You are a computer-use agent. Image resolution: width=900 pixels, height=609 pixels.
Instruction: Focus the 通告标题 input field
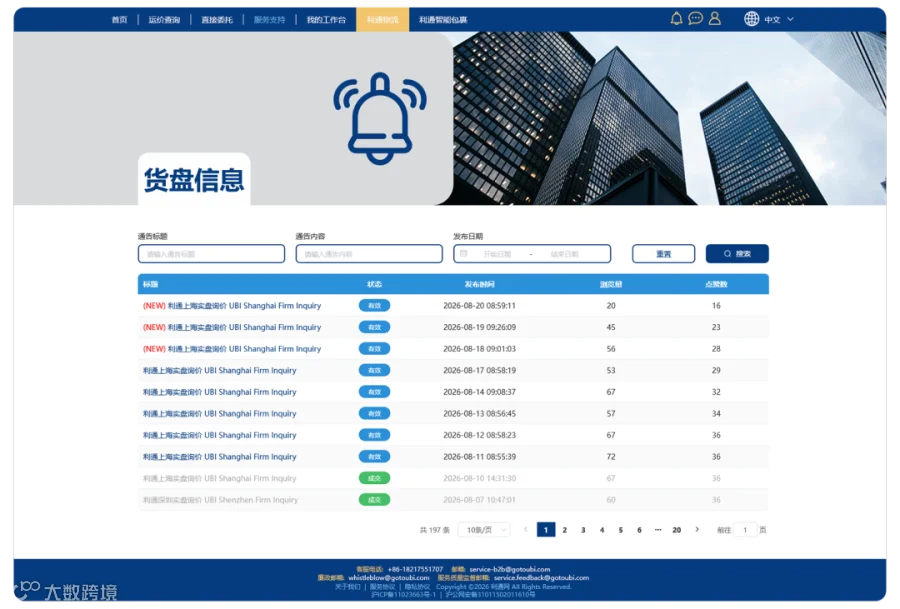(x=211, y=254)
